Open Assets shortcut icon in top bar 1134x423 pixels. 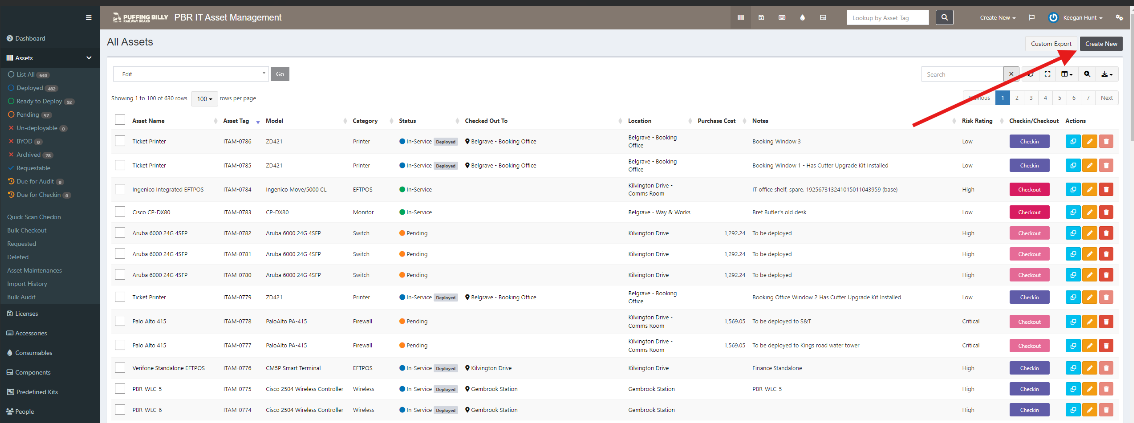pyautogui.click(x=740, y=17)
